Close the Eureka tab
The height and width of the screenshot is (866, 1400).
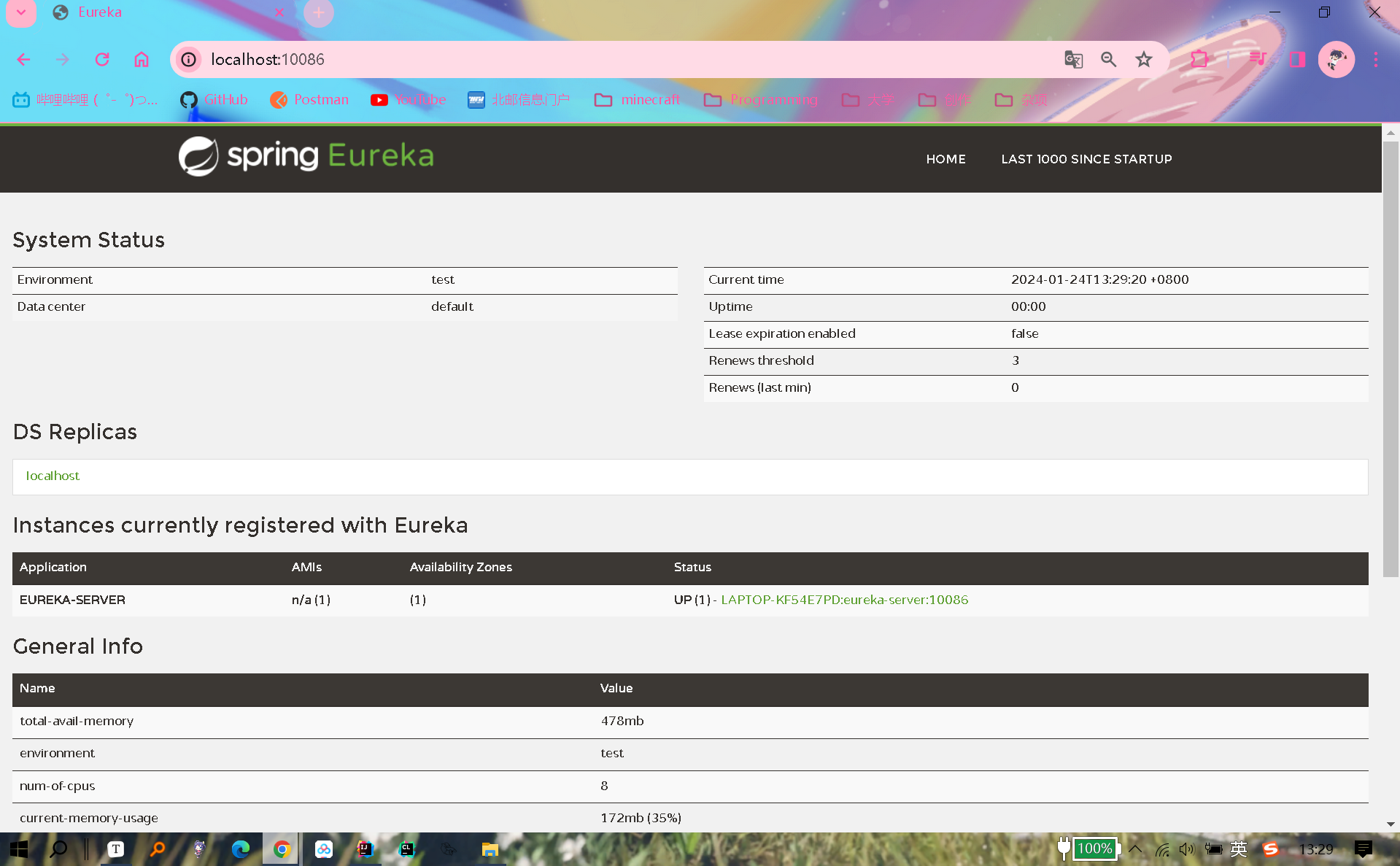(279, 12)
